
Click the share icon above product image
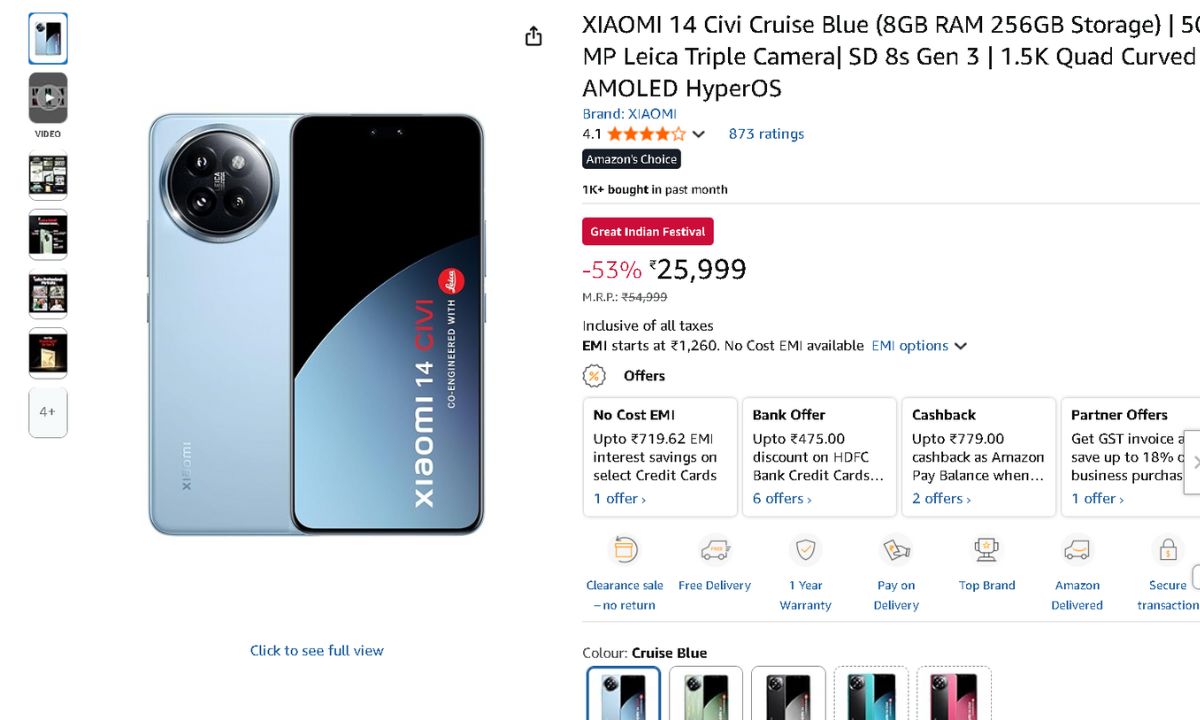click(533, 36)
